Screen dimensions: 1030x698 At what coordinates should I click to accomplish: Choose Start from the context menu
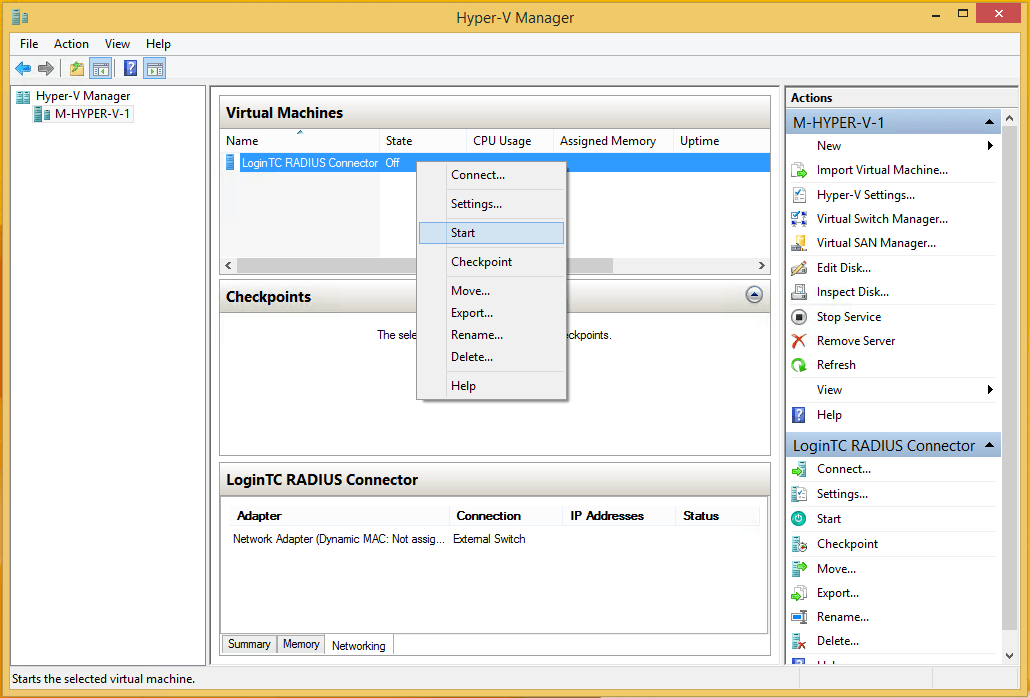(x=491, y=233)
